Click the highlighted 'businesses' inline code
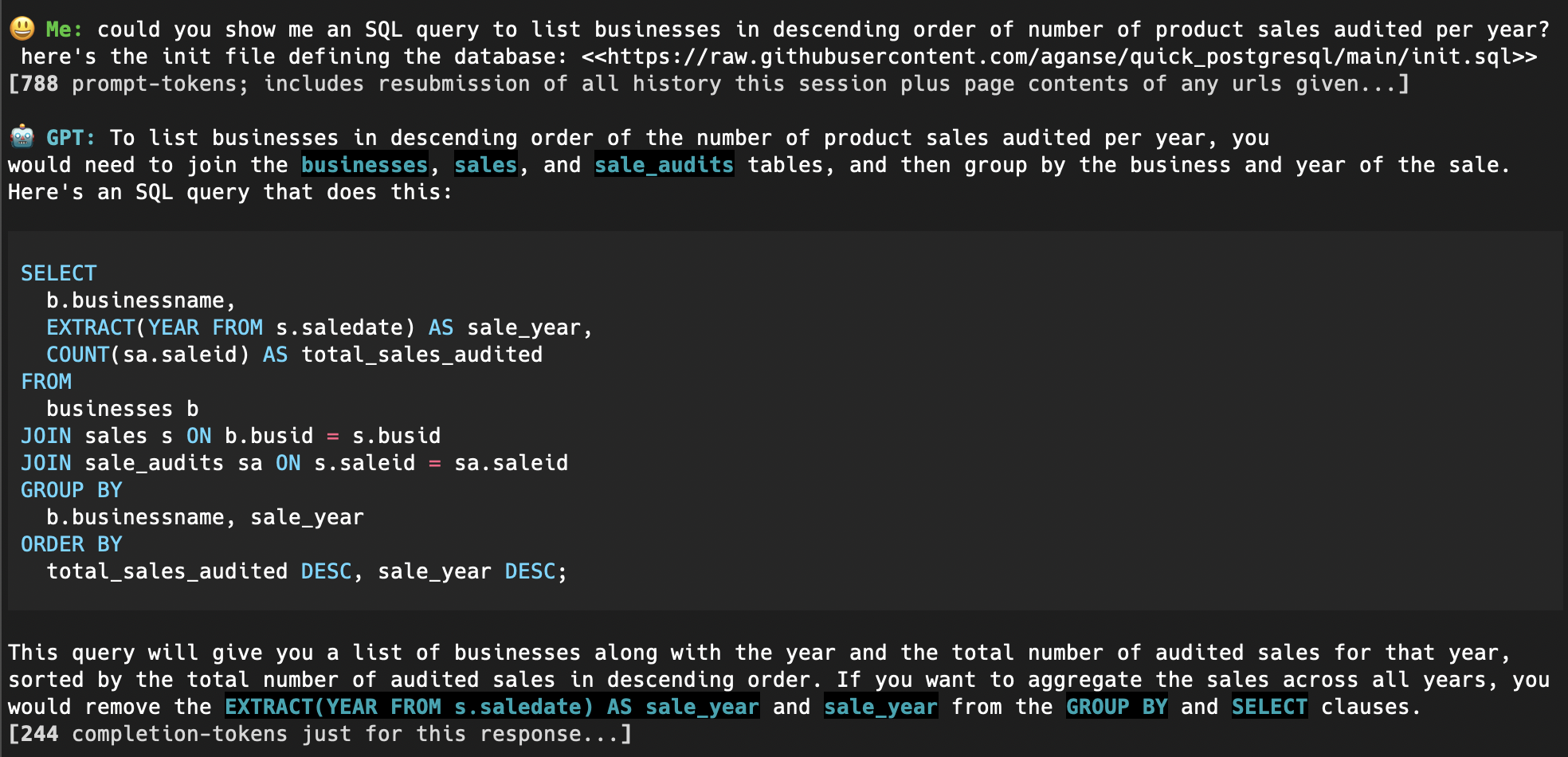The image size is (1568, 757). coord(365,165)
